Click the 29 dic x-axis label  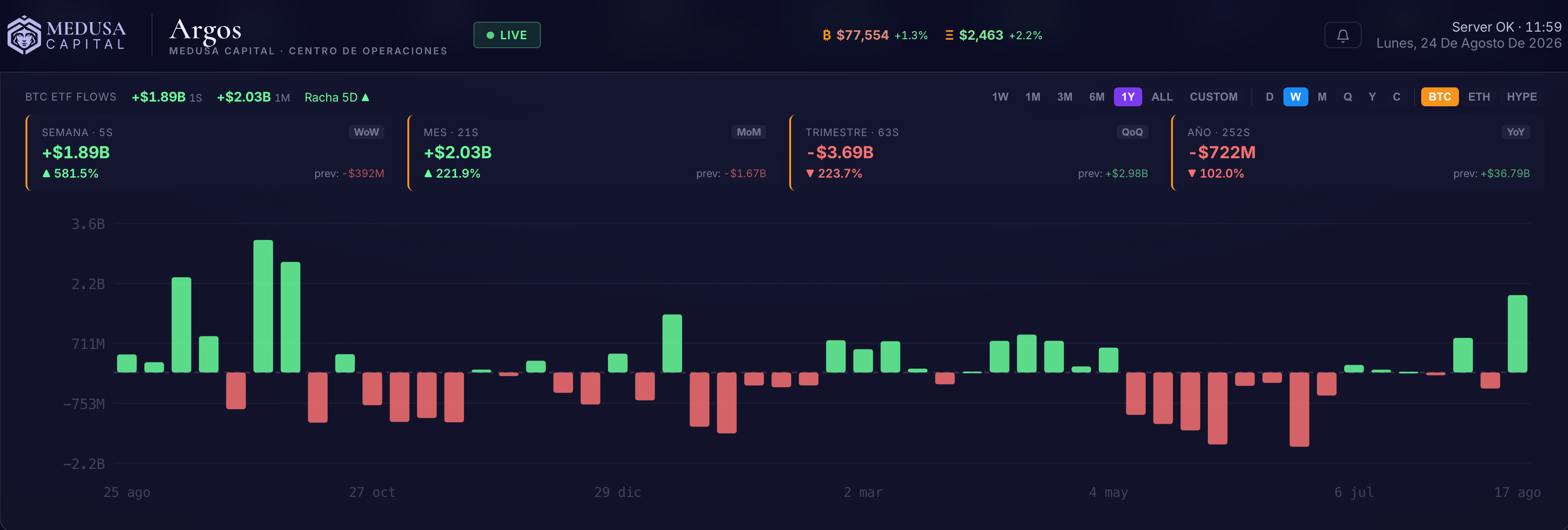tap(617, 492)
